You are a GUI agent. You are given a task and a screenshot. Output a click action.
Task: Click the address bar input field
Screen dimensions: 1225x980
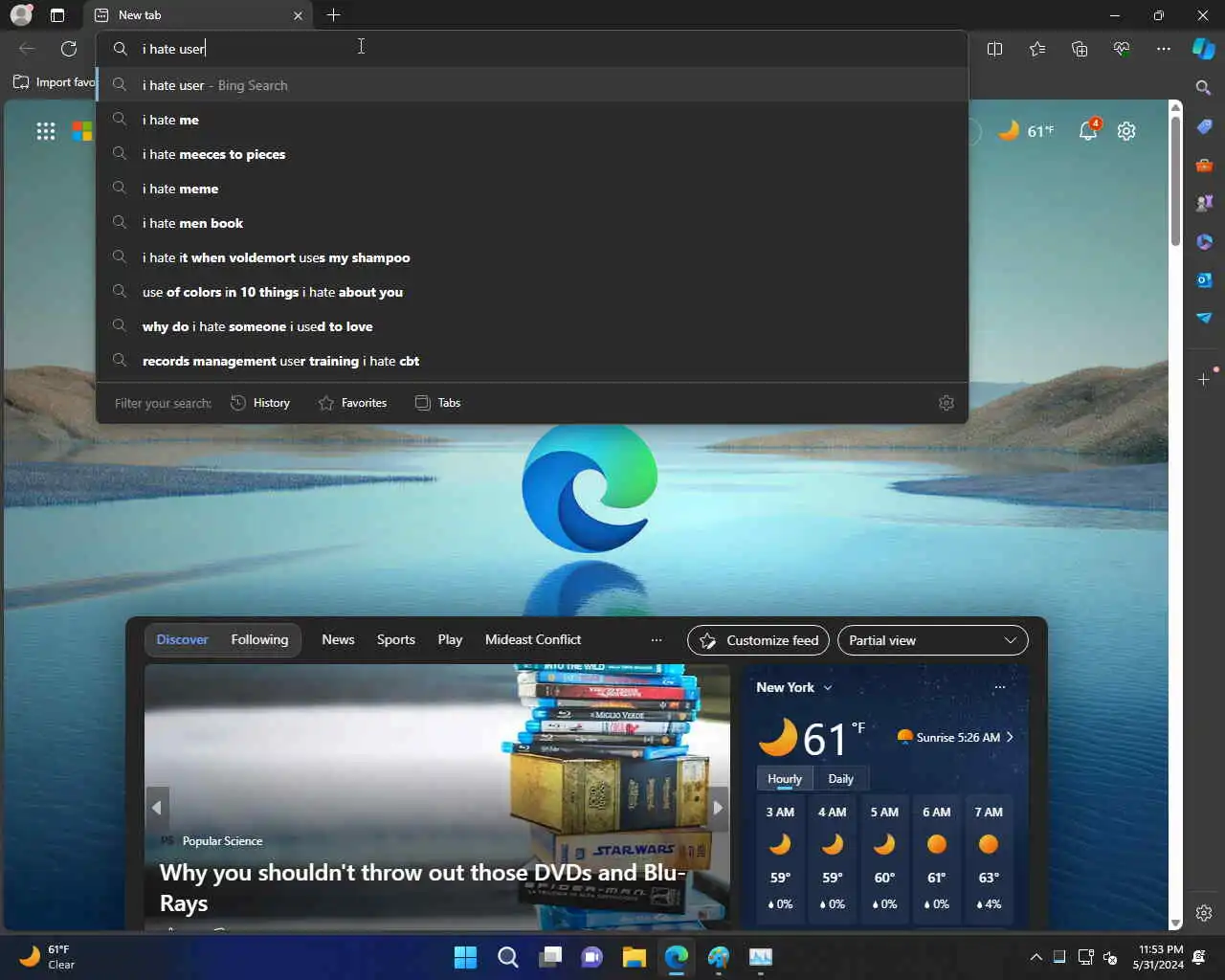coord(532,49)
